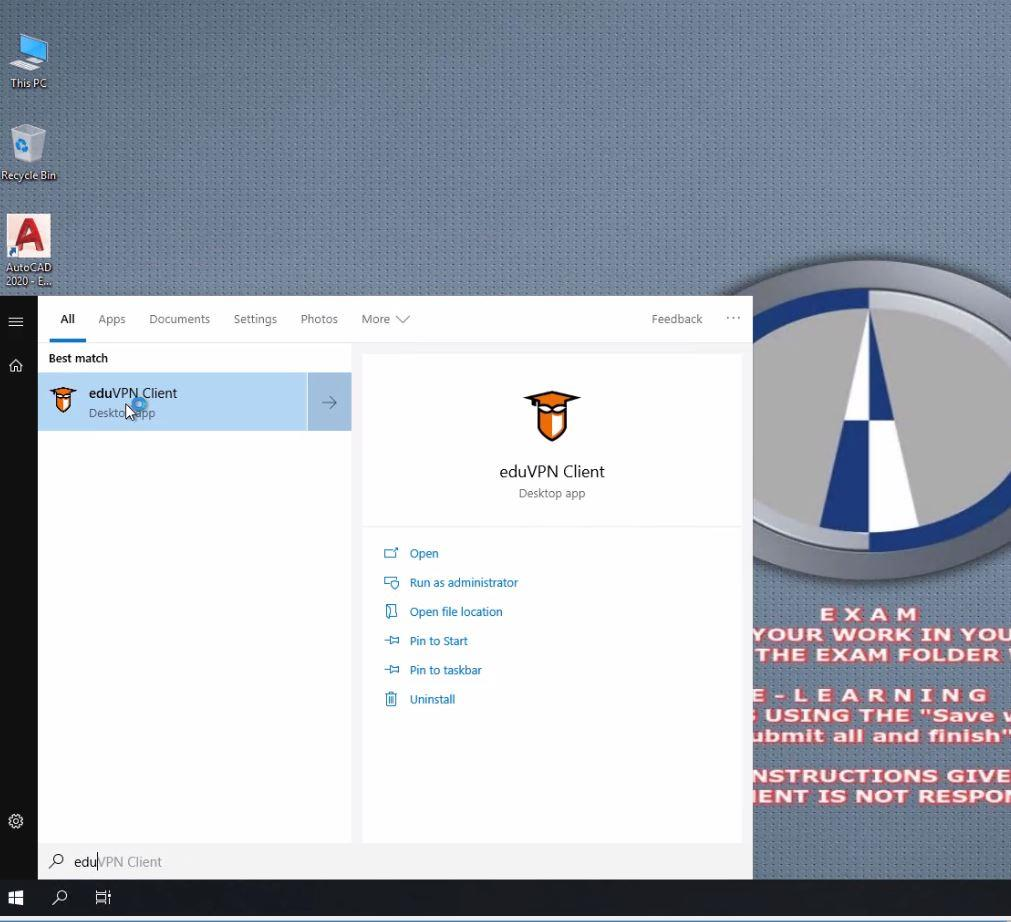Screen dimensions: 1011x922
Task: Click the Windows Start button
Action: click(16, 898)
